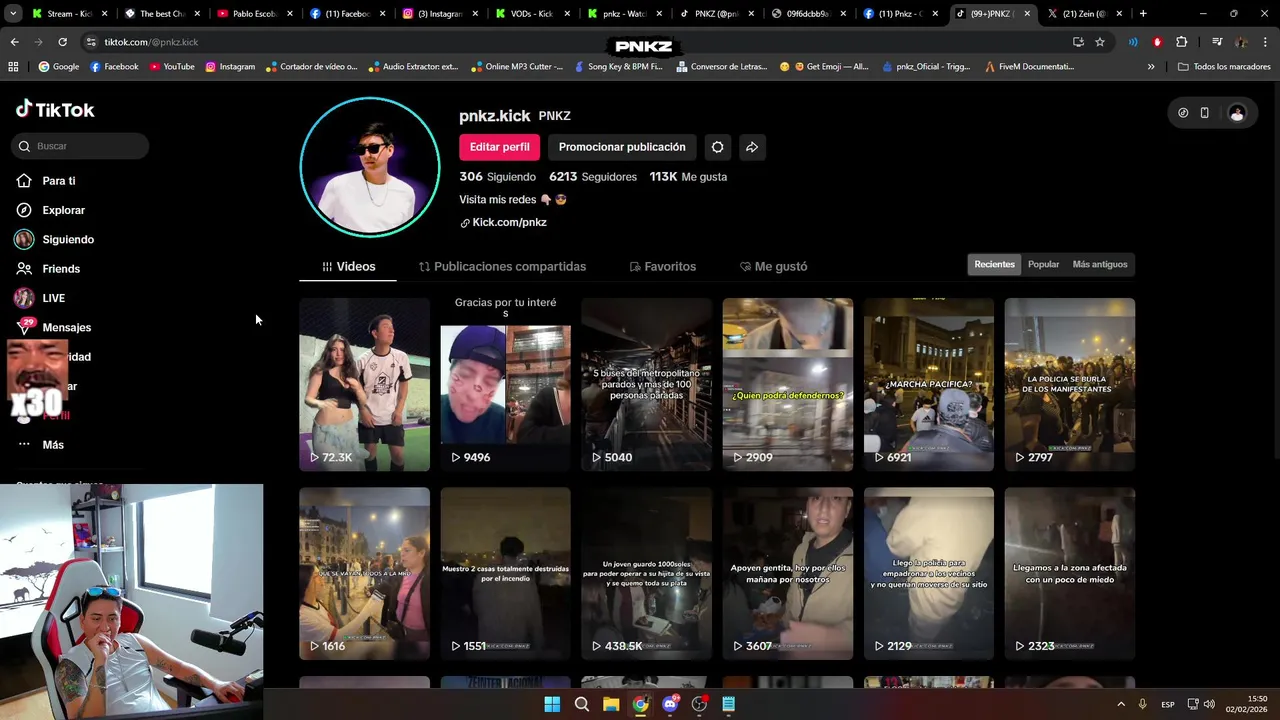Open the video with 9496 views
The width and height of the screenshot is (1280, 720).
505,384
